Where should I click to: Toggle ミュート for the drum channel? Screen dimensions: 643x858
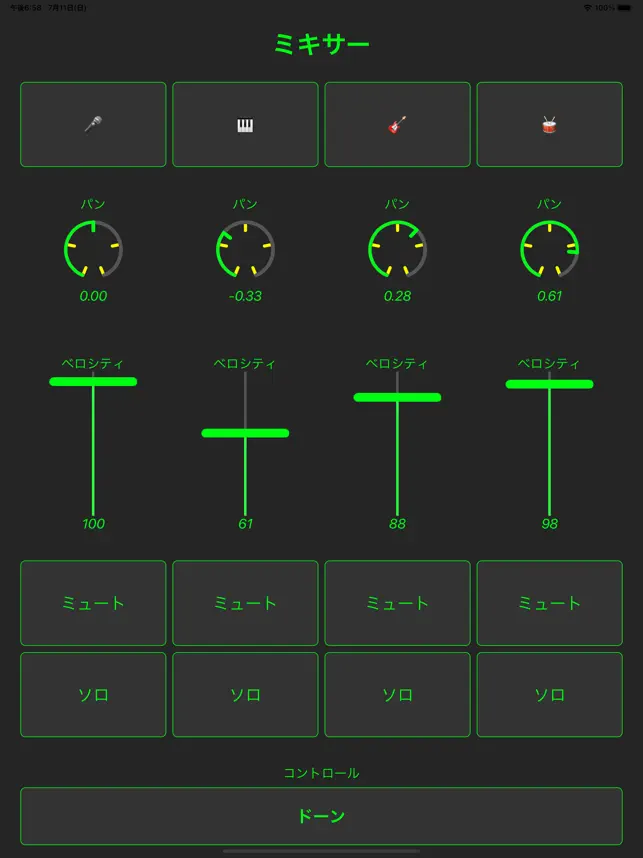pyautogui.click(x=549, y=603)
